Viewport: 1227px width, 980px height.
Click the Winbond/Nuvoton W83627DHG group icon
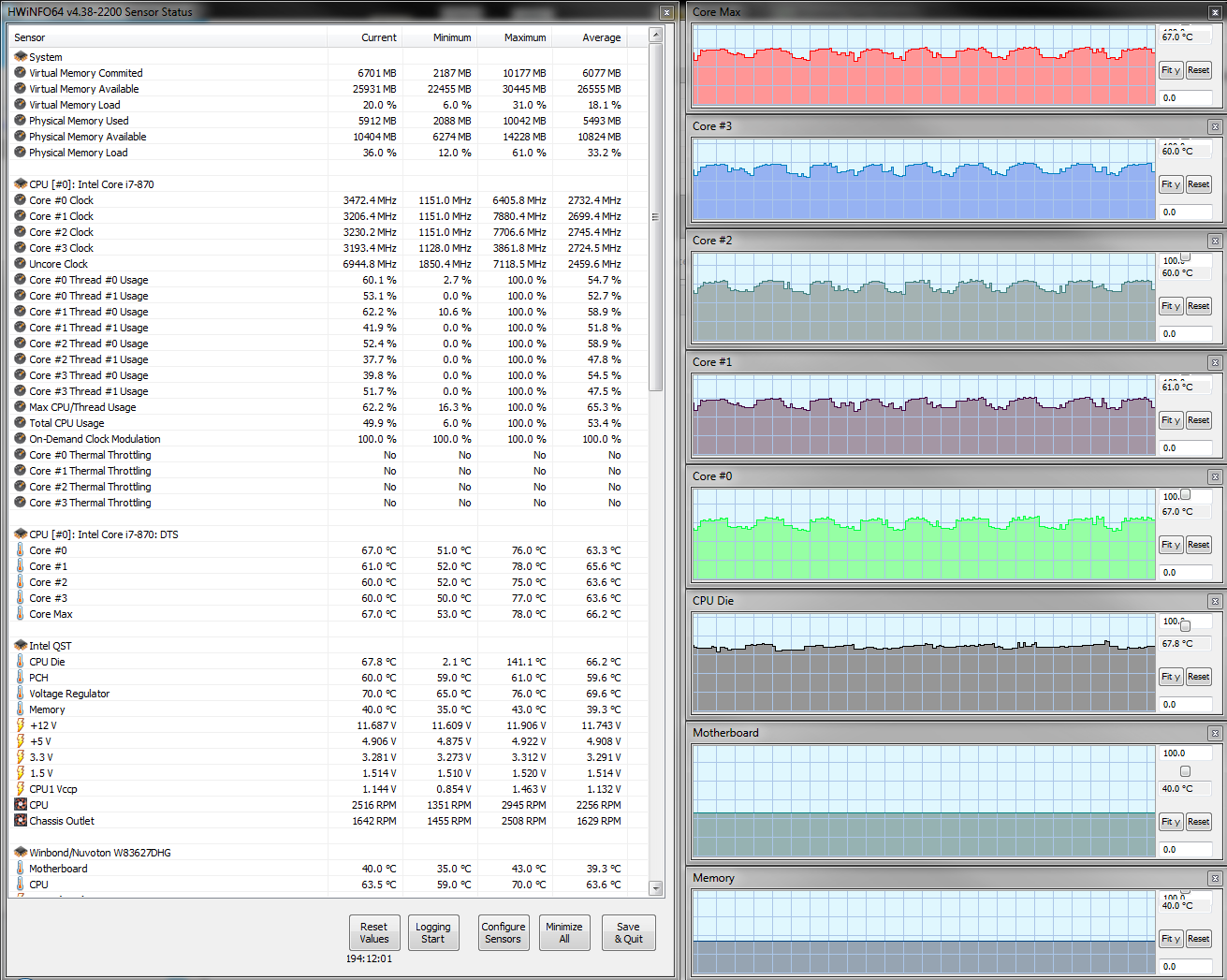point(21,853)
